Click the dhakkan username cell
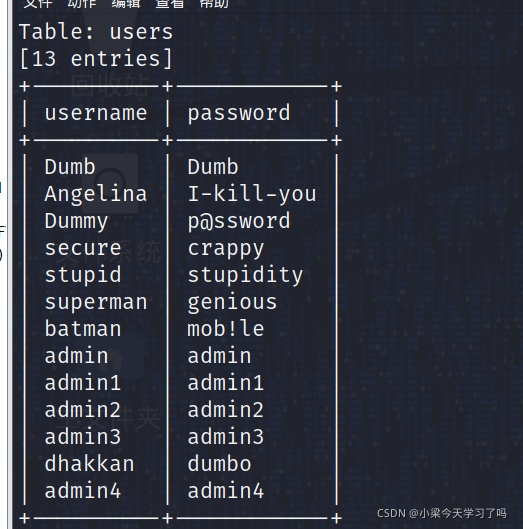The image size is (523, 529). pyautogui.click(x=89, y=464)
